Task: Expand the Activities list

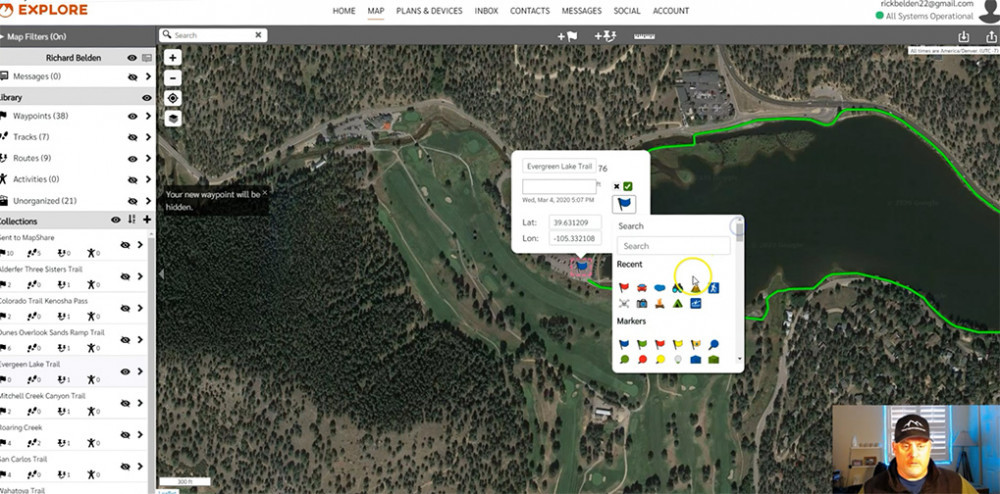Action: tap(148, 179)
